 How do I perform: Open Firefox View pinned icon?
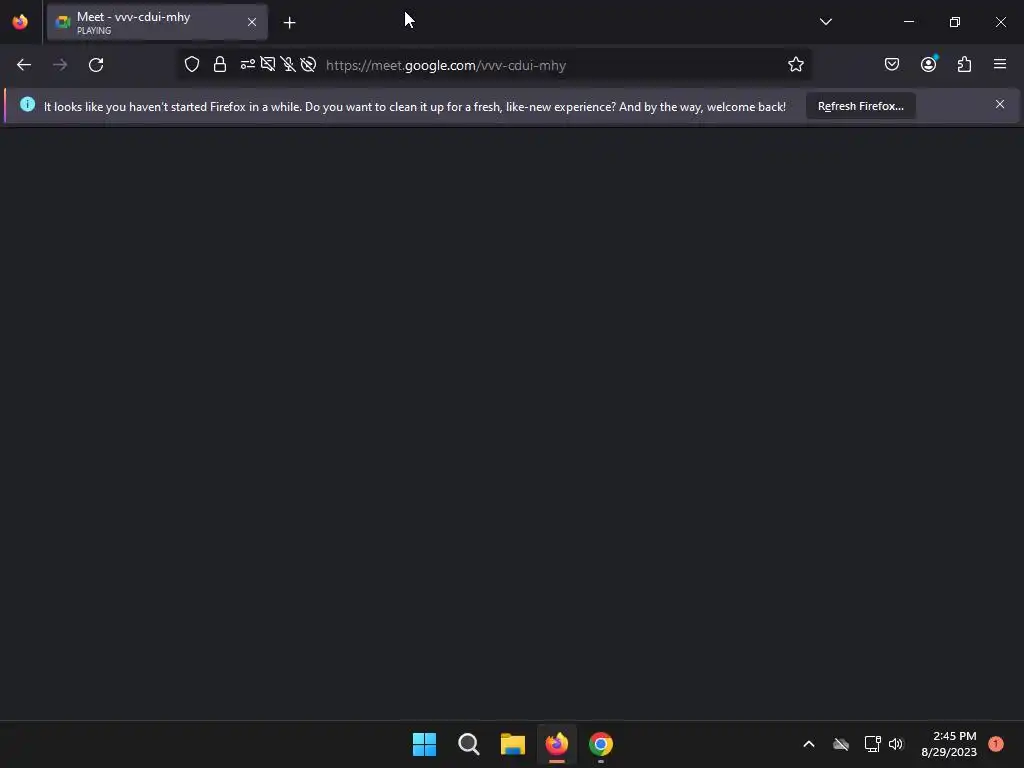(x=20, y=22)
